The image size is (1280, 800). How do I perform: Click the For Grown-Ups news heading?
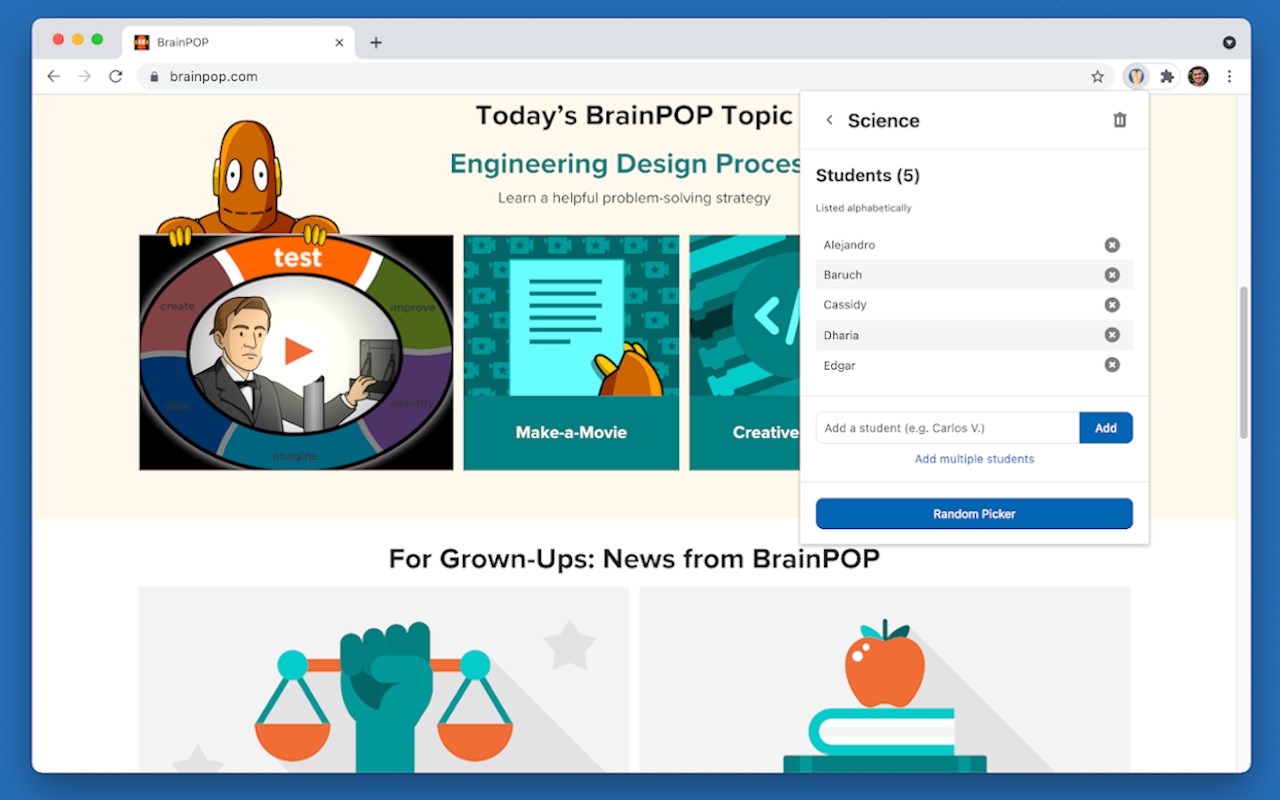[634, 558]
